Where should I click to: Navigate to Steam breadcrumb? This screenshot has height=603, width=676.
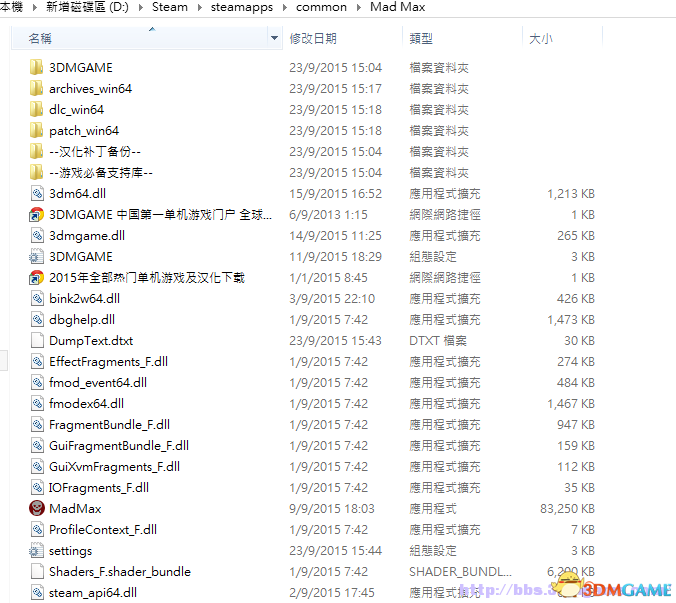point(170,7)
